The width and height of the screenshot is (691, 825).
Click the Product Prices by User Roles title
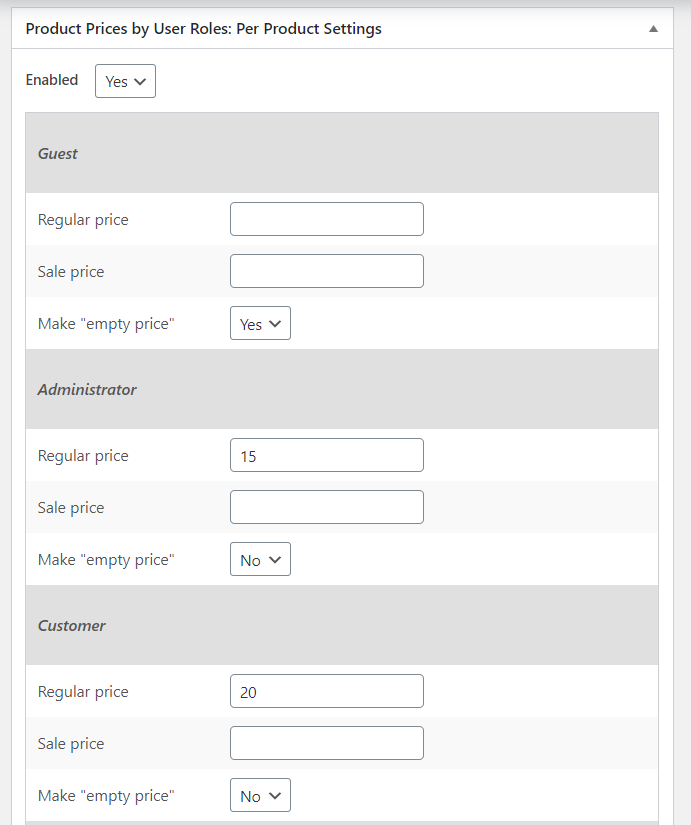(x=204, y=29)
